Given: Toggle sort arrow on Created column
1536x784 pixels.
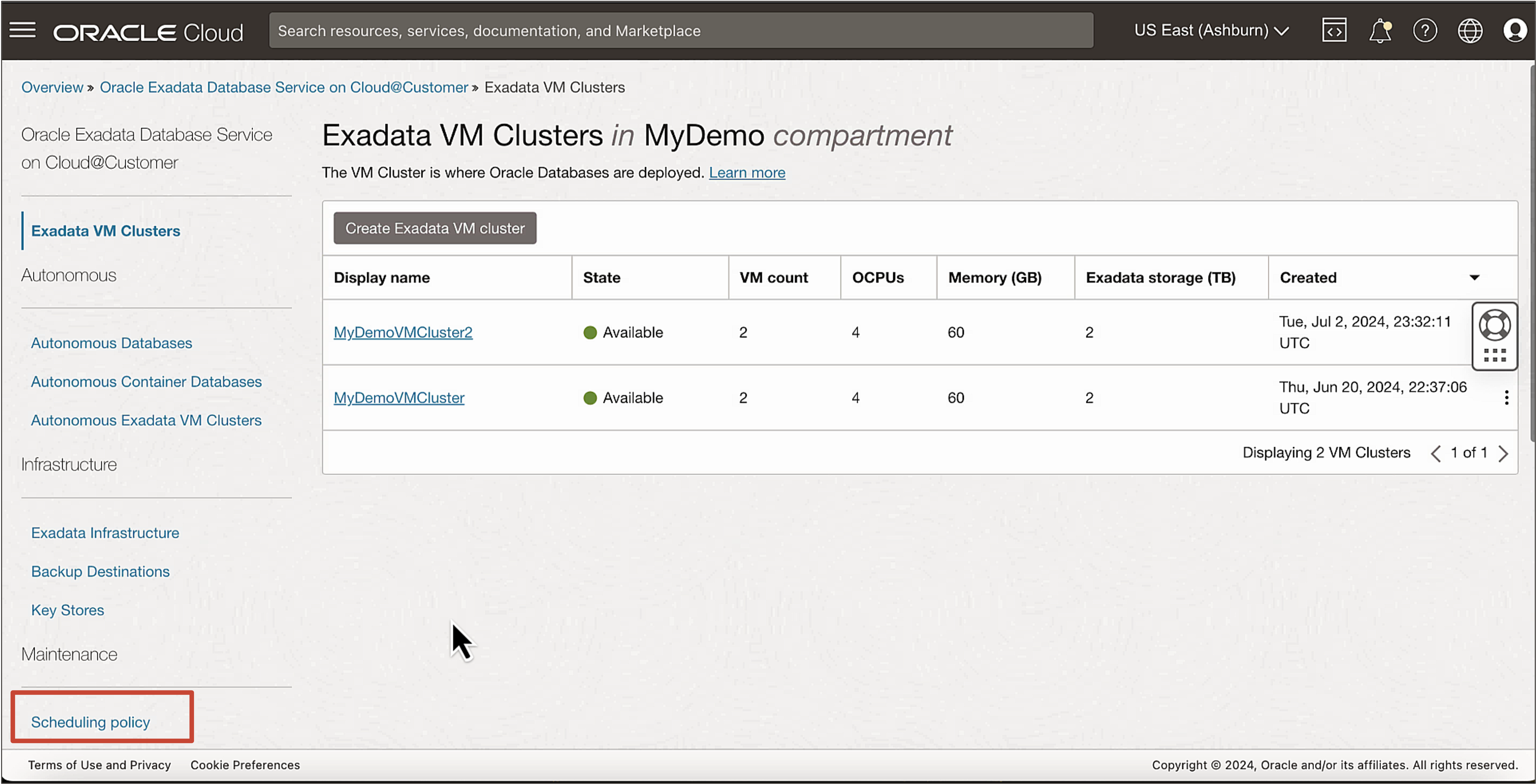Looking at the screenshot, I should tap(1474, 278).
